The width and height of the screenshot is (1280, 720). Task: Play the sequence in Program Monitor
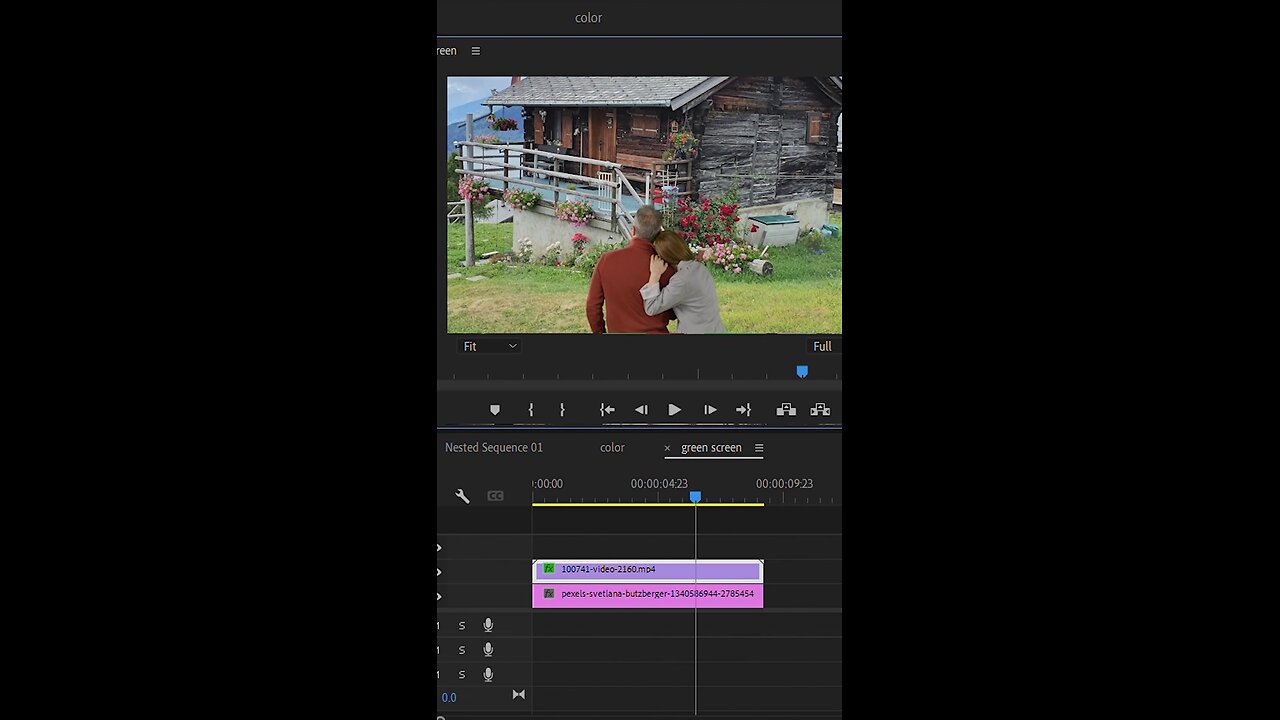pos(675,410)
